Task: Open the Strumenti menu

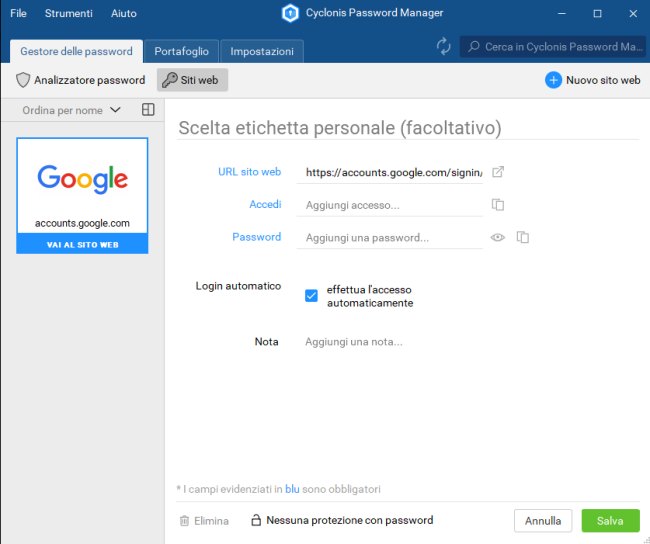Action: [x=69, y=13]
